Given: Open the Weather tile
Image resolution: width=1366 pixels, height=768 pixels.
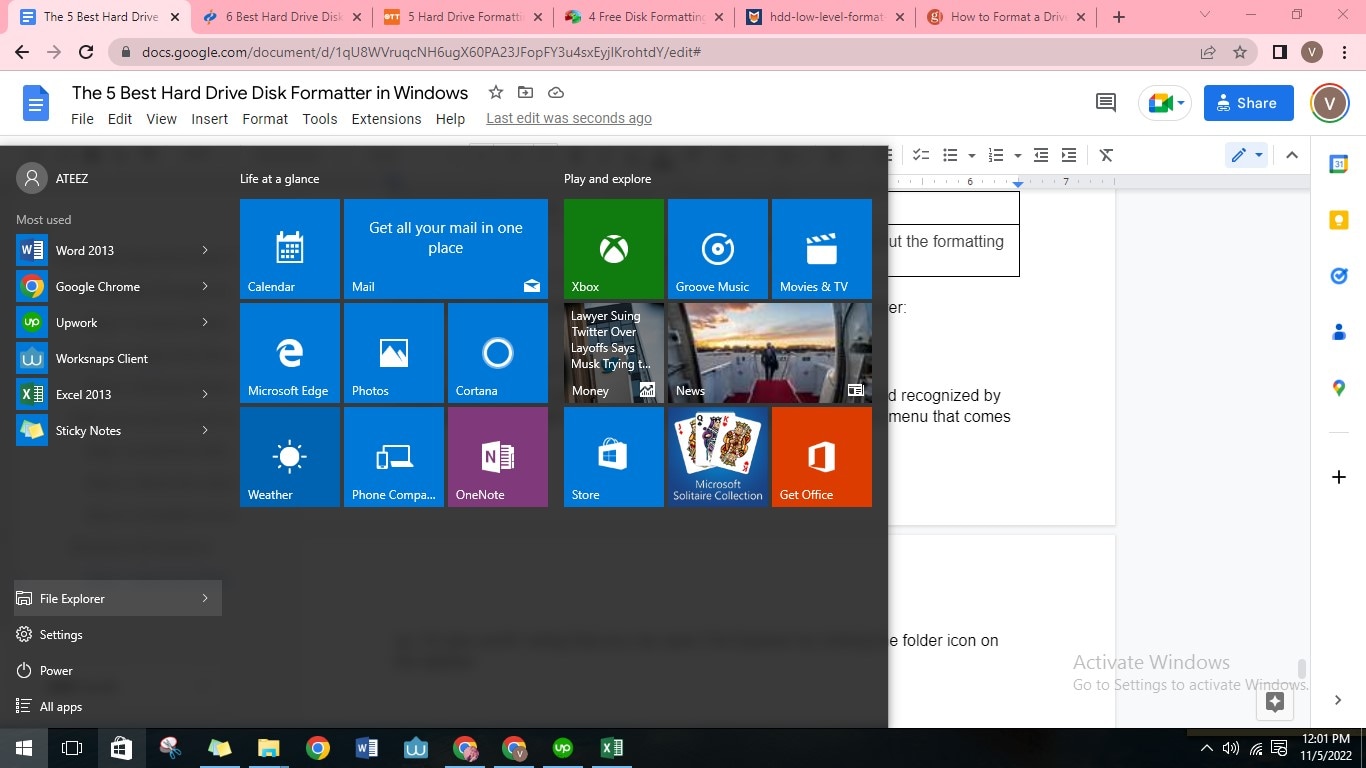Looking at the screenshot, I should 290,457.
